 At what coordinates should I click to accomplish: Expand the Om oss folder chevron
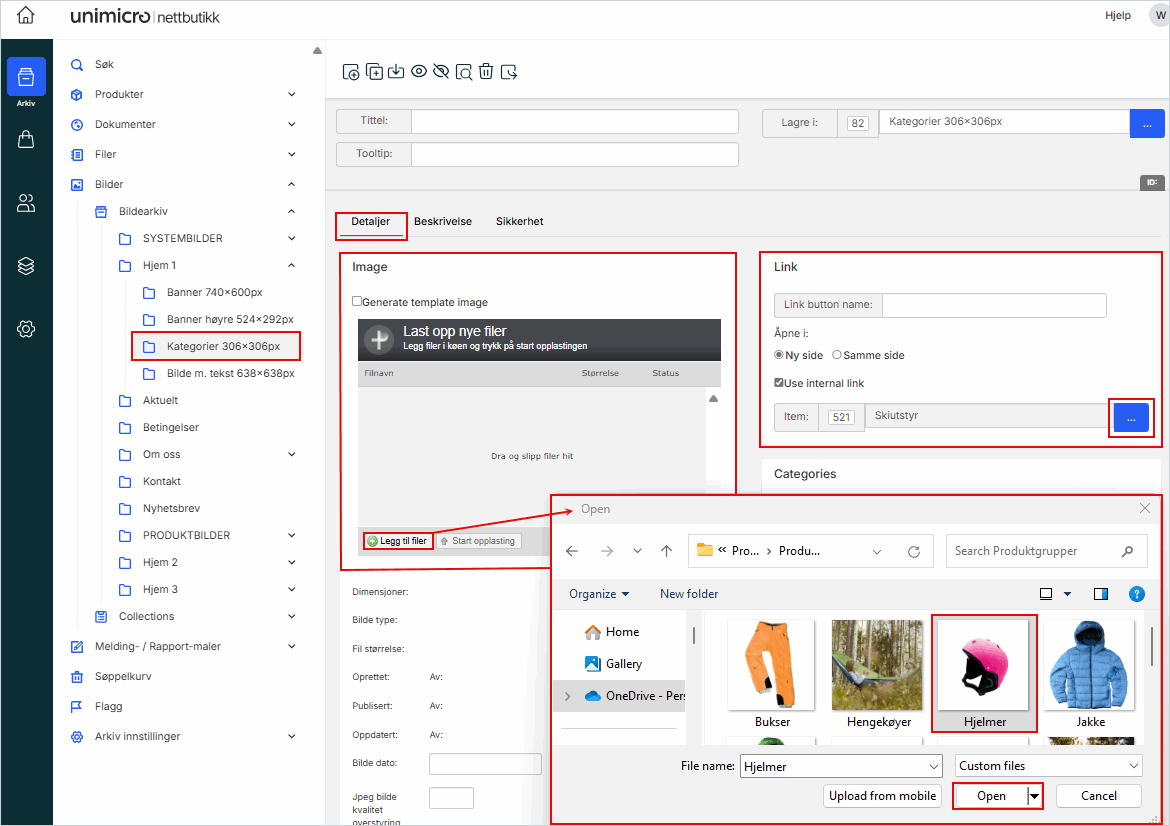pyautogui.click(x=291, y=454)
